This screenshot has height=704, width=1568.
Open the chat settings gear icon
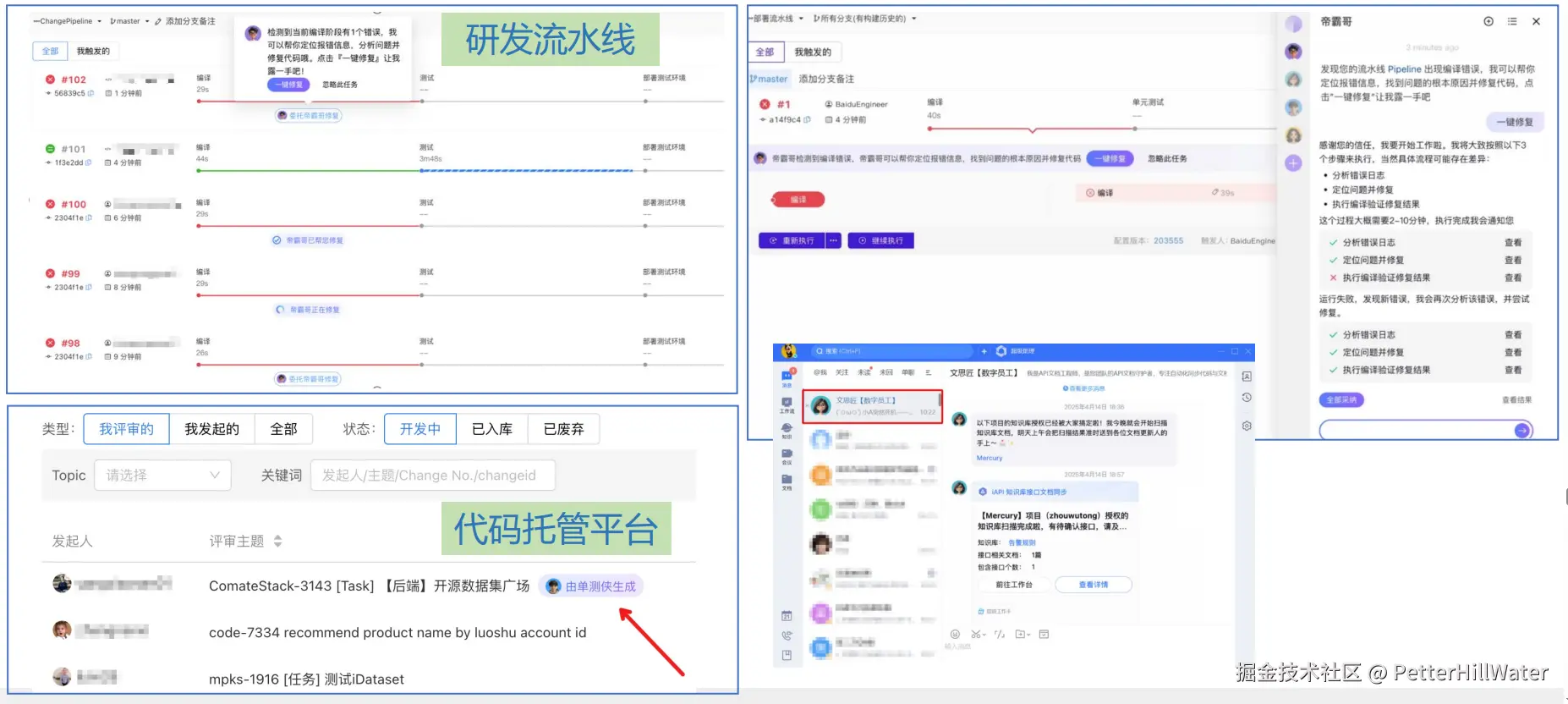point(1247,426)
